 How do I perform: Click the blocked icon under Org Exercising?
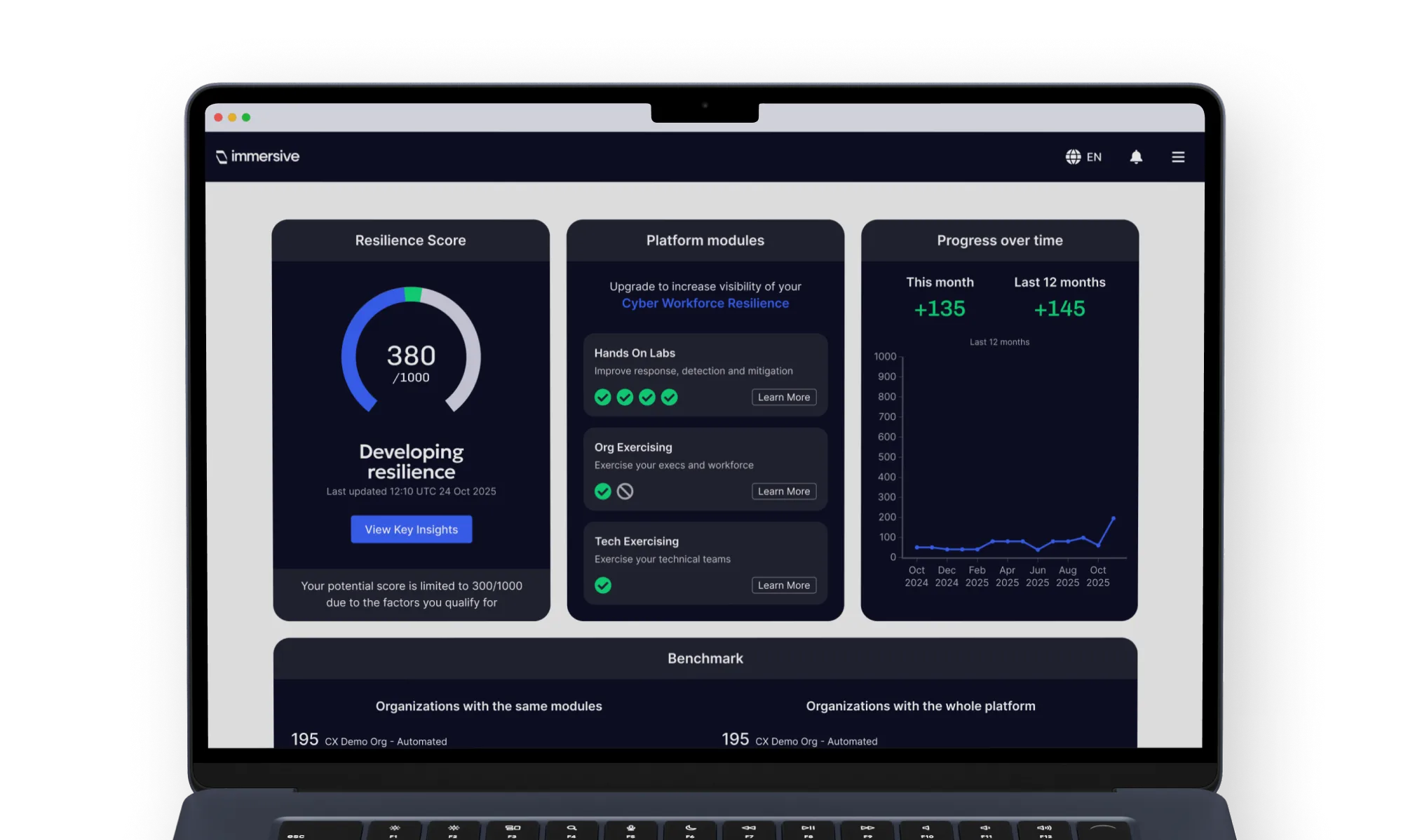(625, 492)
